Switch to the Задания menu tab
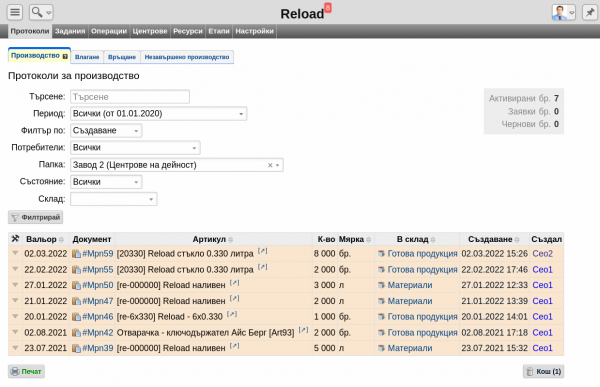 (x=70, y=31)
